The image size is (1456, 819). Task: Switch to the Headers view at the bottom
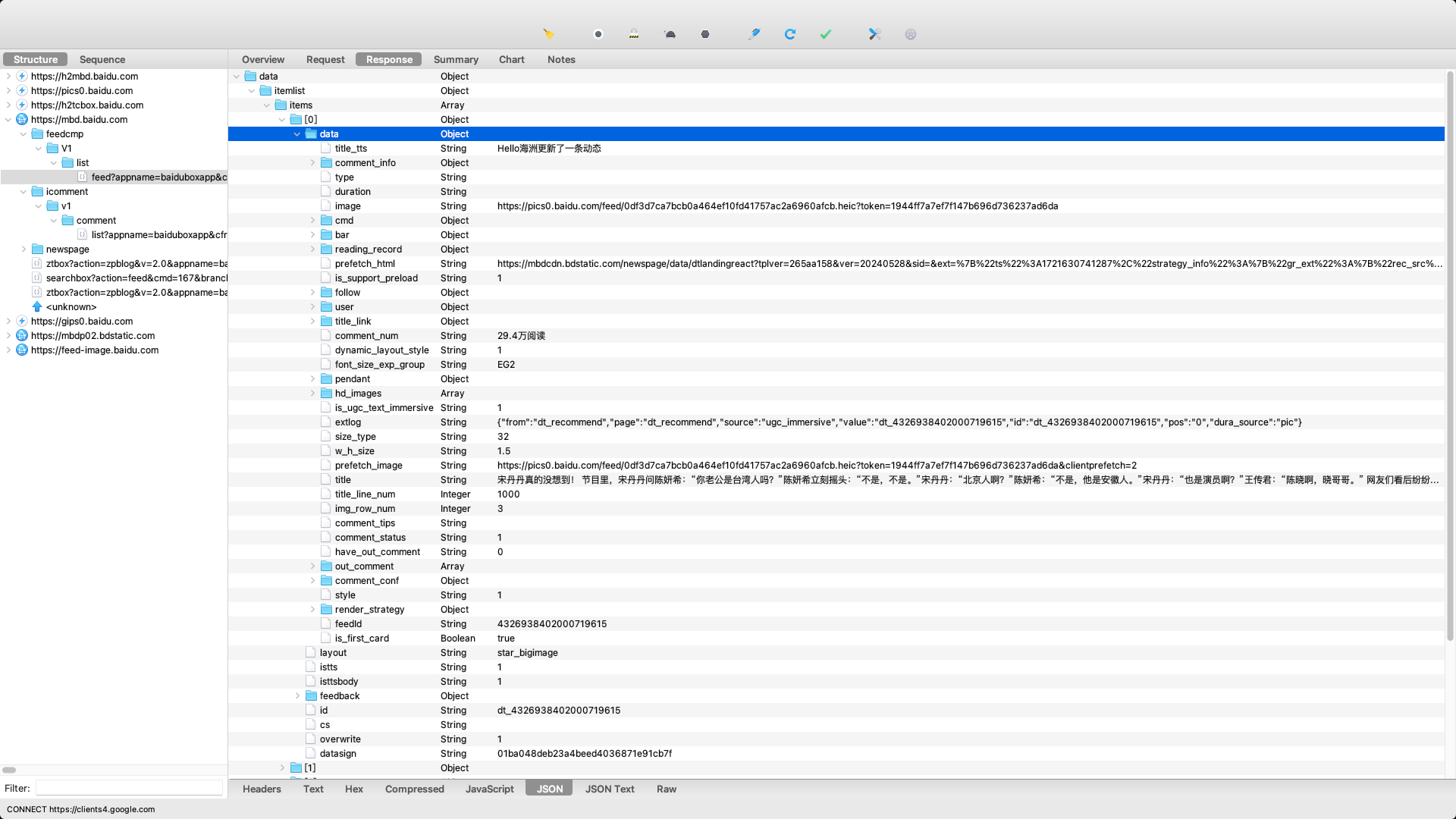262,789
